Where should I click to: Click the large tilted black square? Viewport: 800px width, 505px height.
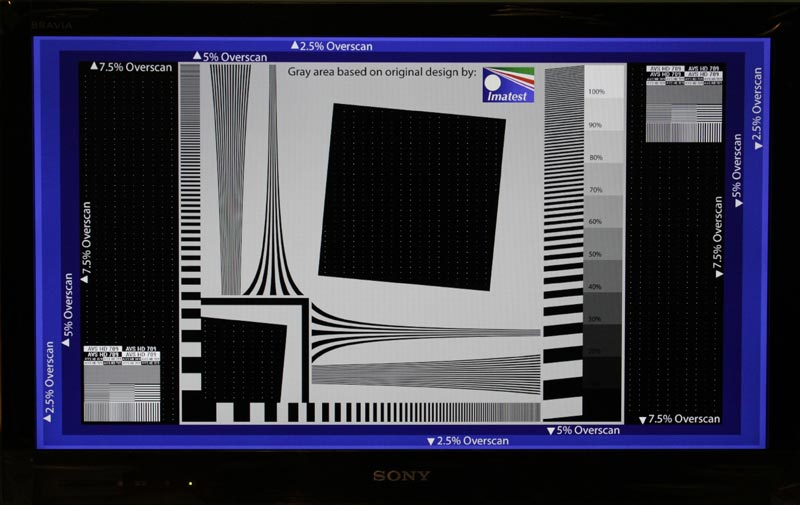click(x=414, y=195)
